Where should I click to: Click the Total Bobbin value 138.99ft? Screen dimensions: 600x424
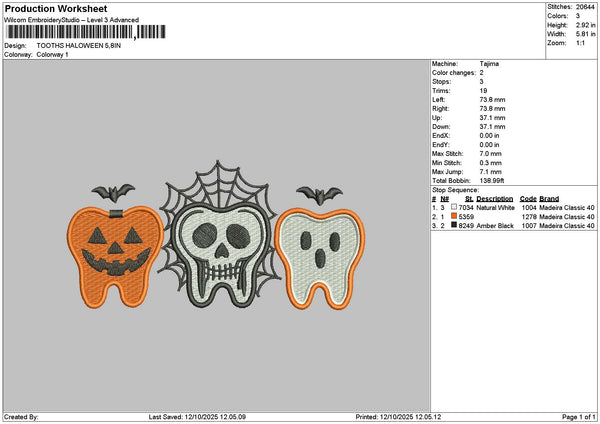(x=492, y=181)
